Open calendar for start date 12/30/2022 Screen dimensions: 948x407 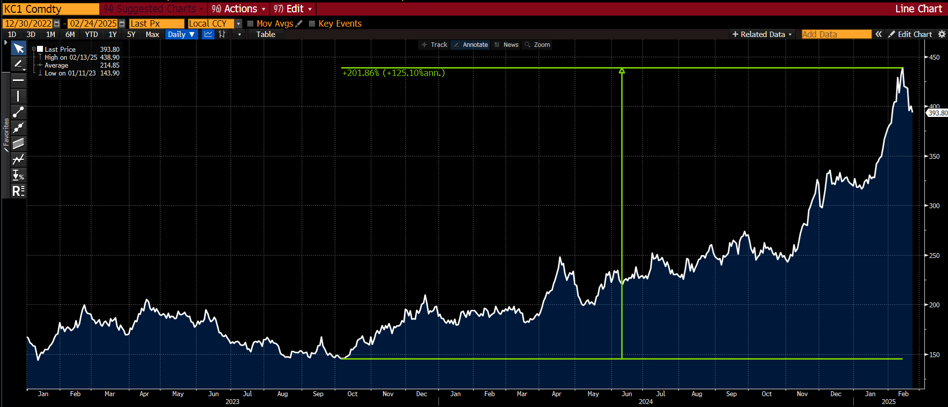tap(57, 24)
